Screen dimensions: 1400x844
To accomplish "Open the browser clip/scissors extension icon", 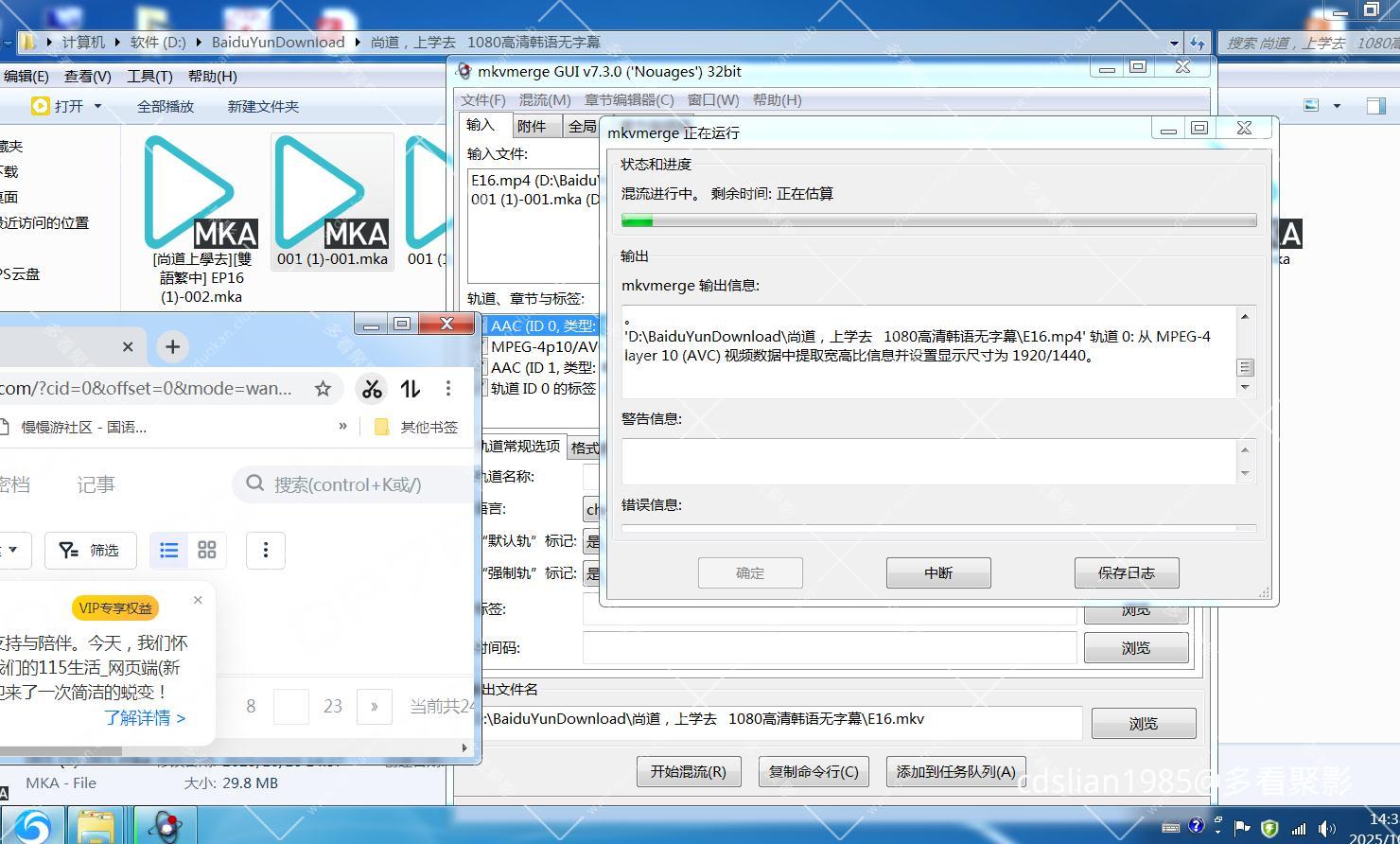I will [371, 388].
